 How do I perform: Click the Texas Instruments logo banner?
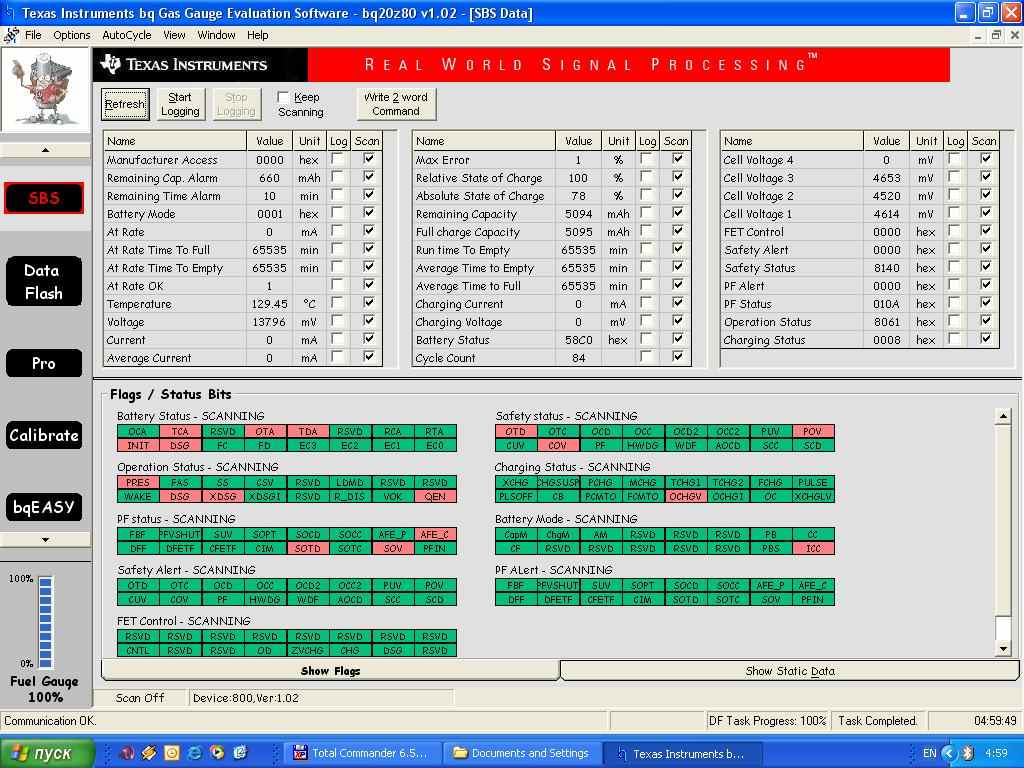pyautogui.click(x=200, y=64)
